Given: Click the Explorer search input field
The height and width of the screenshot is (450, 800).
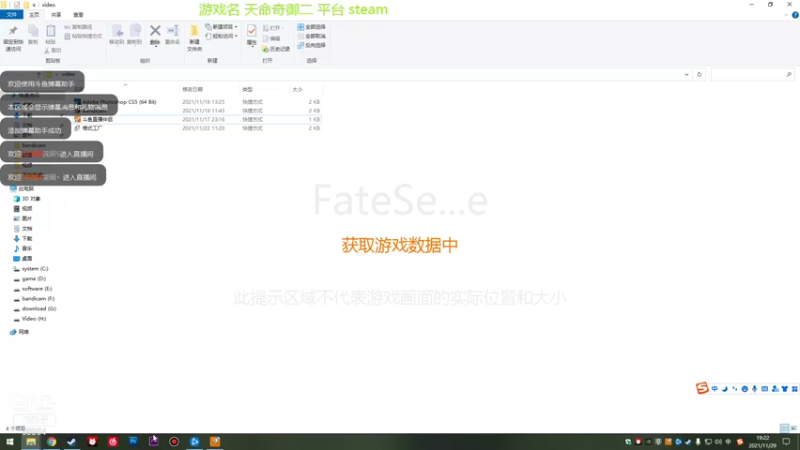Looking at the screenshot, I should (753, 74).
